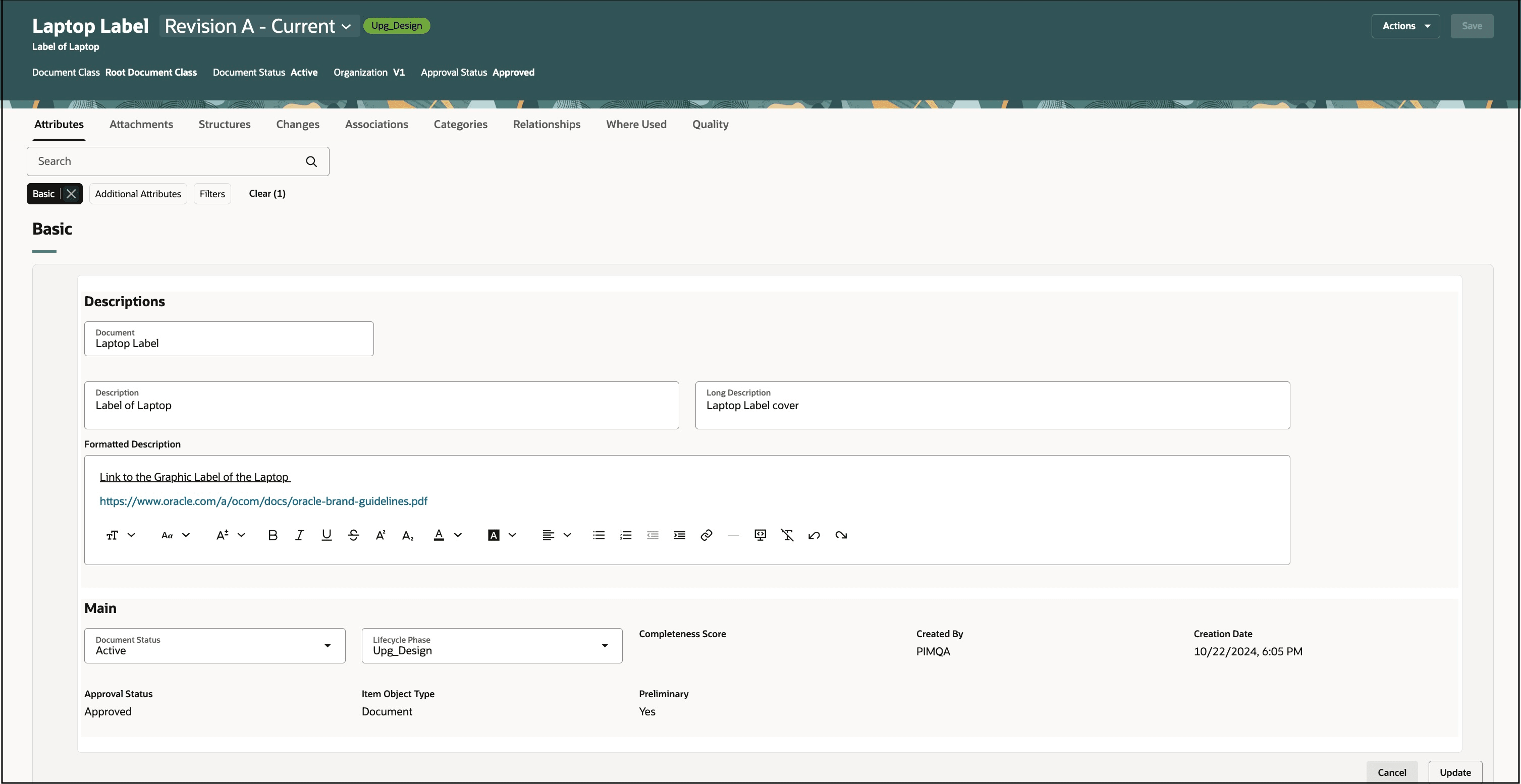Click into the attribute Search field
This screenshot has height=784, width=1521.
tap(166, 161)
